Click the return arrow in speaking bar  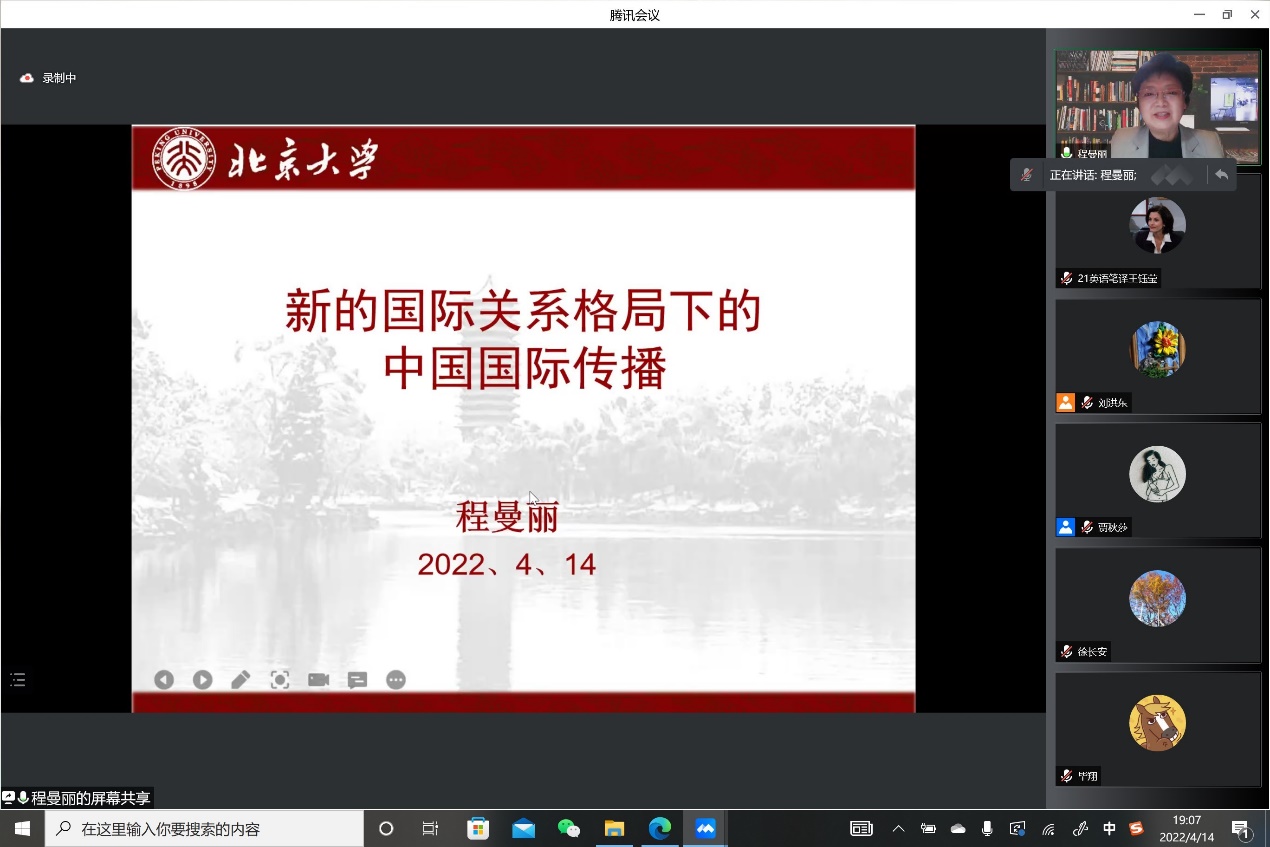(x=1221, y=175)
